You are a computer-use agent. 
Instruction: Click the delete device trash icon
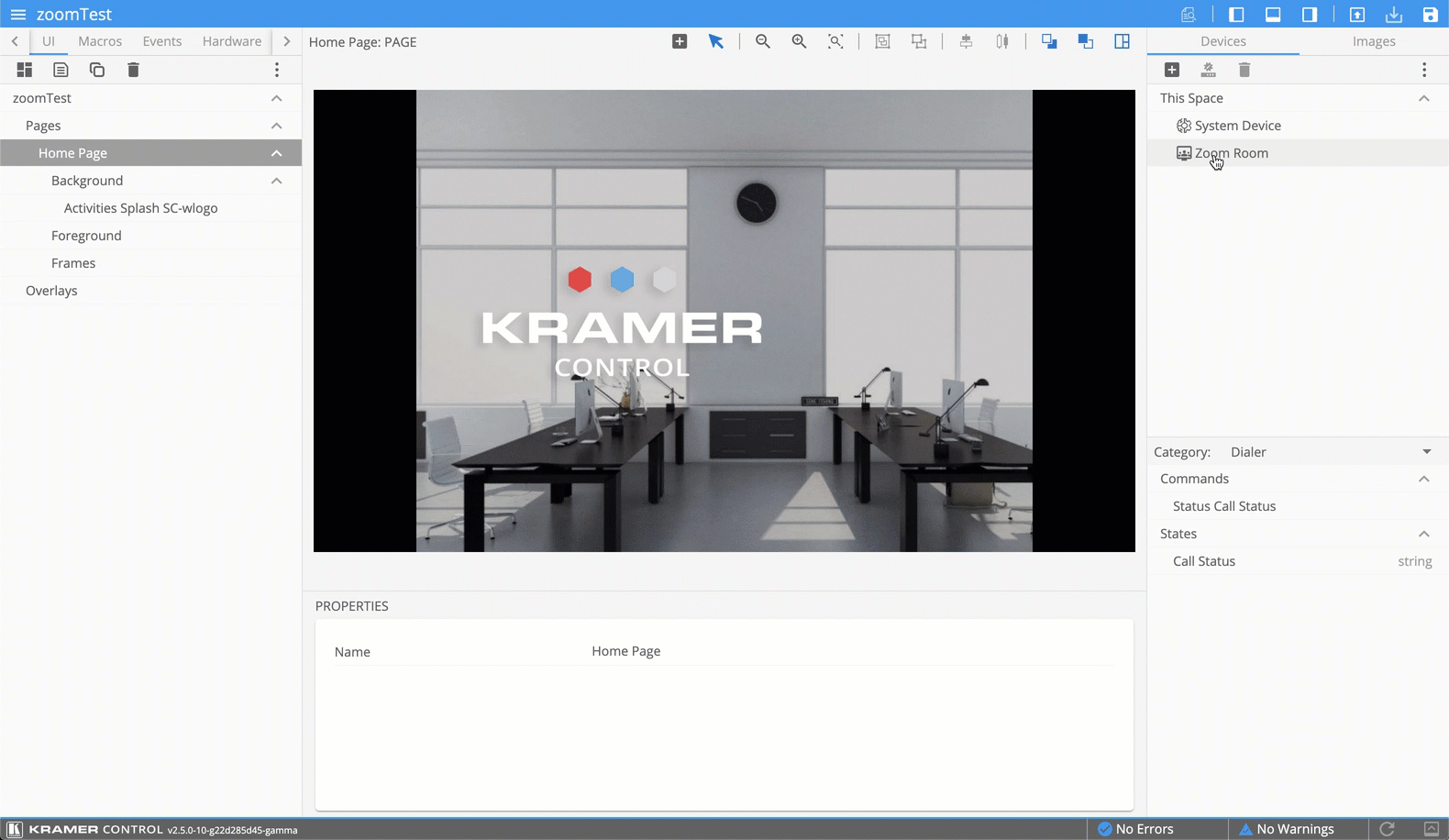pyautogui.click(x=1244, y=70)
